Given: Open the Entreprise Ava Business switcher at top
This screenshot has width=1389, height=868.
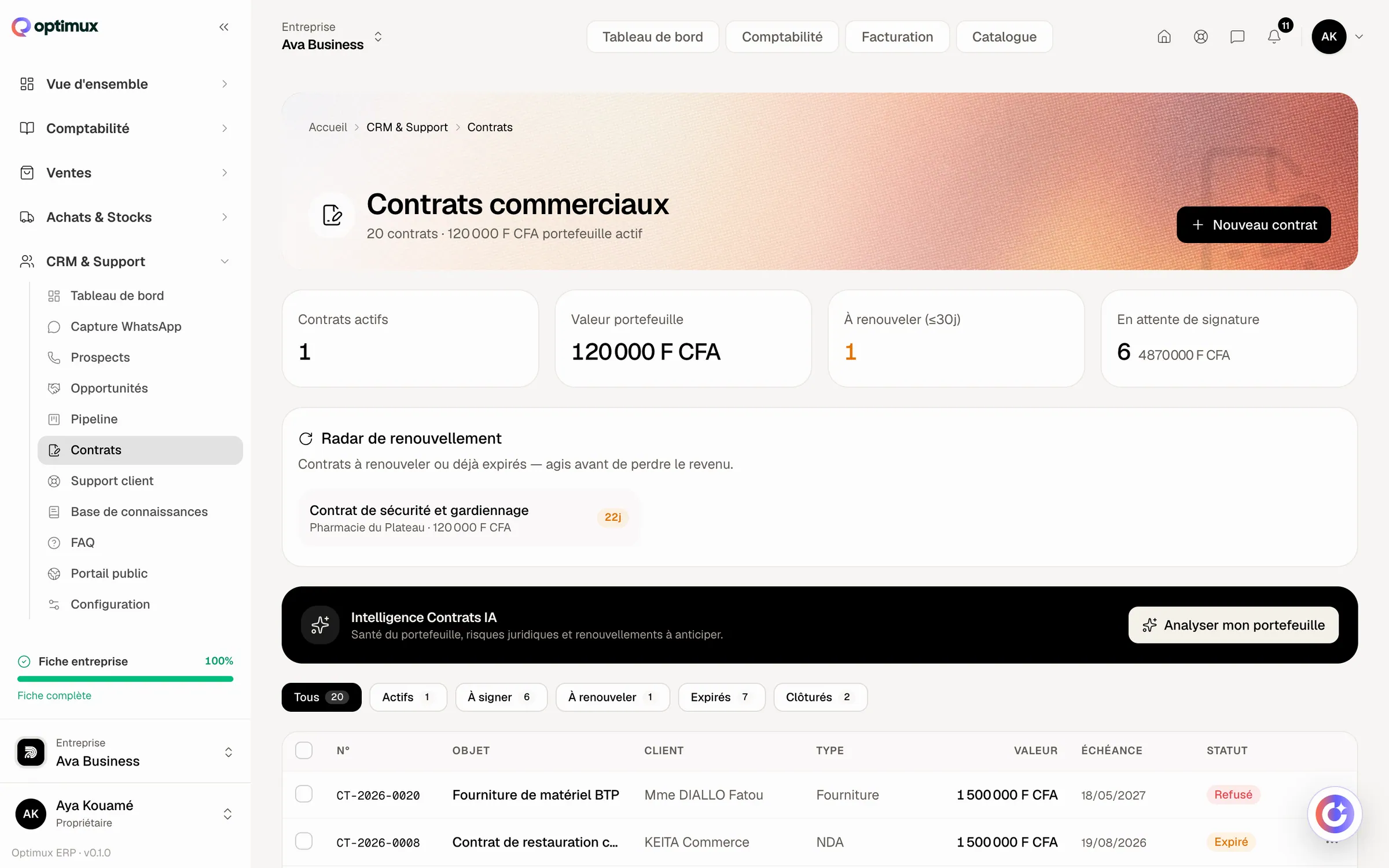Looking at the screenshot, I should point(332,36).
